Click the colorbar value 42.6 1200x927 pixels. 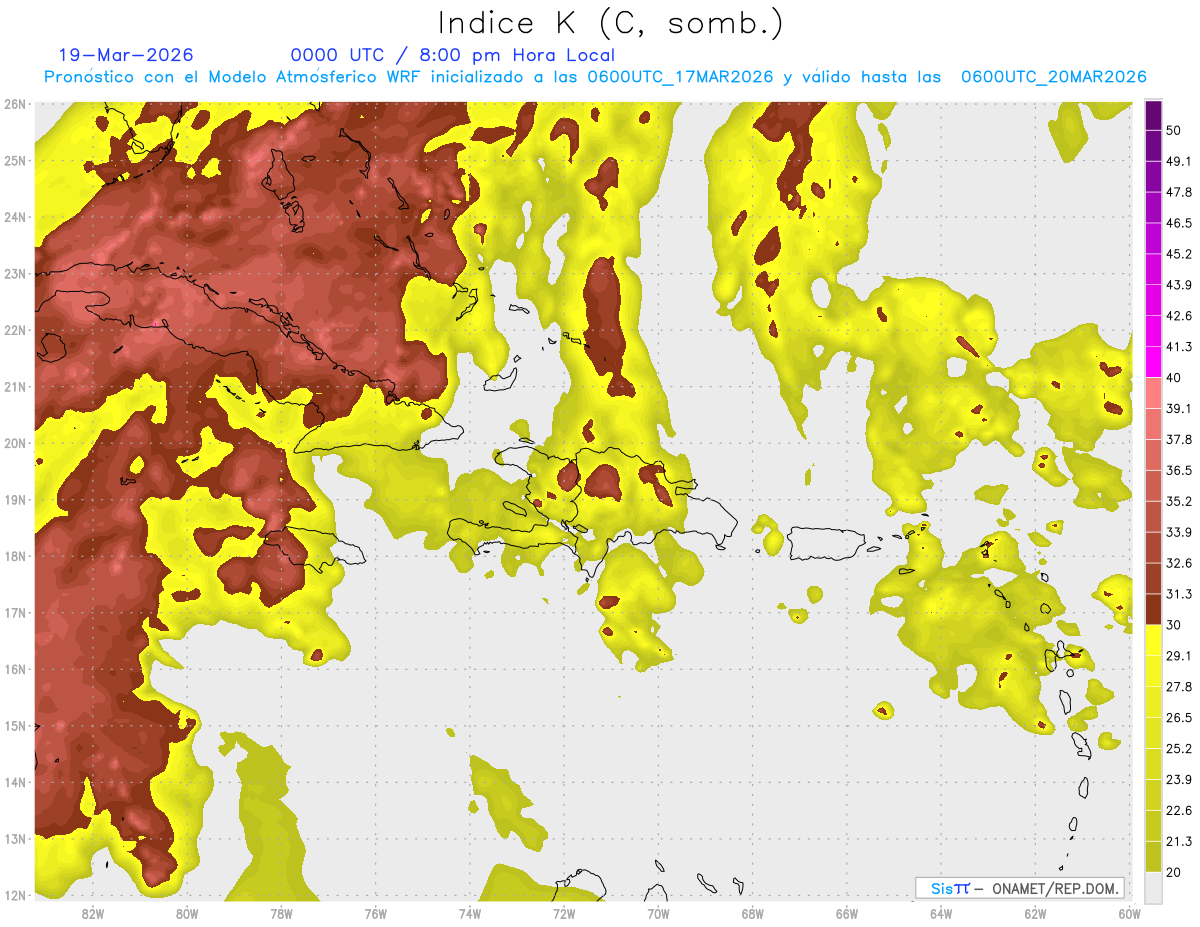point(1179,316)
